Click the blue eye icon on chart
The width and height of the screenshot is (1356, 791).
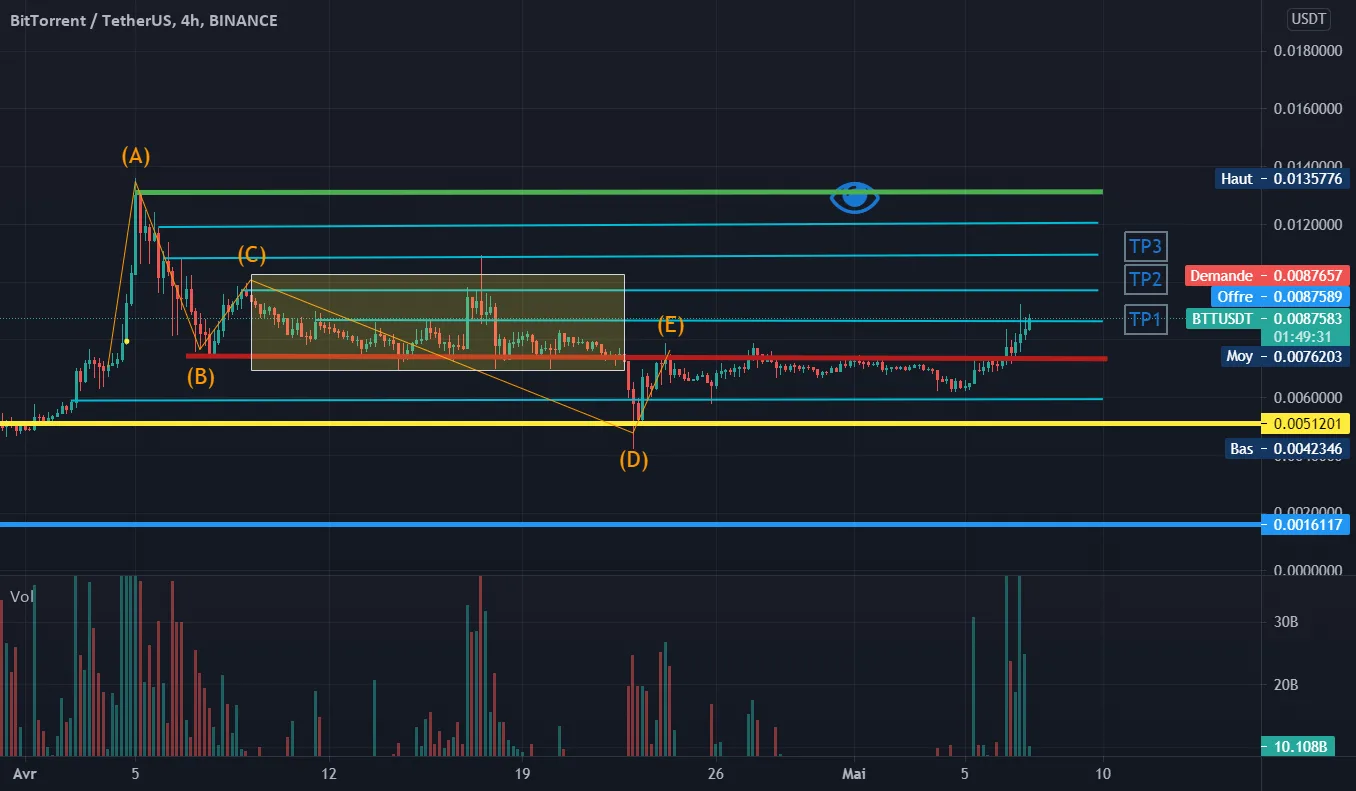(854, 197)
